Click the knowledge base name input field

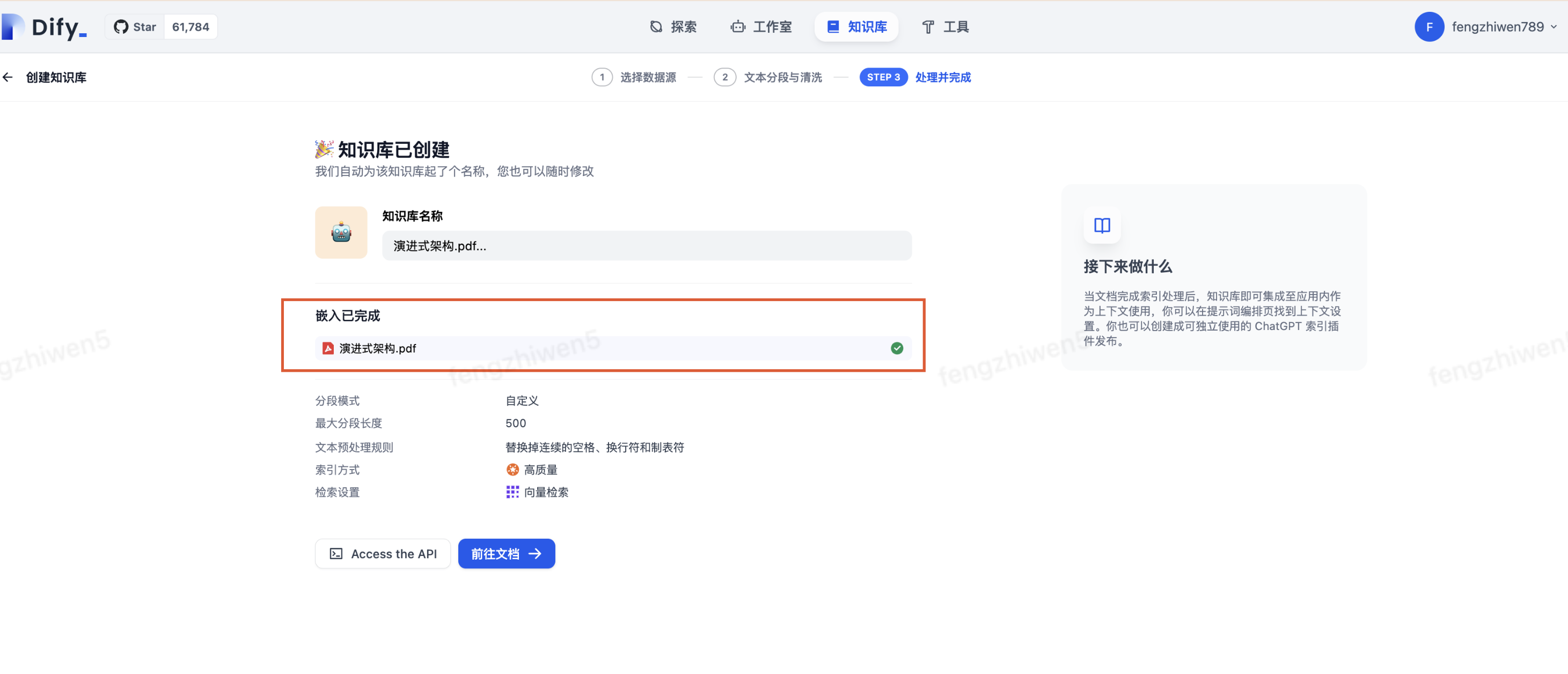click(x=647, y=246)
